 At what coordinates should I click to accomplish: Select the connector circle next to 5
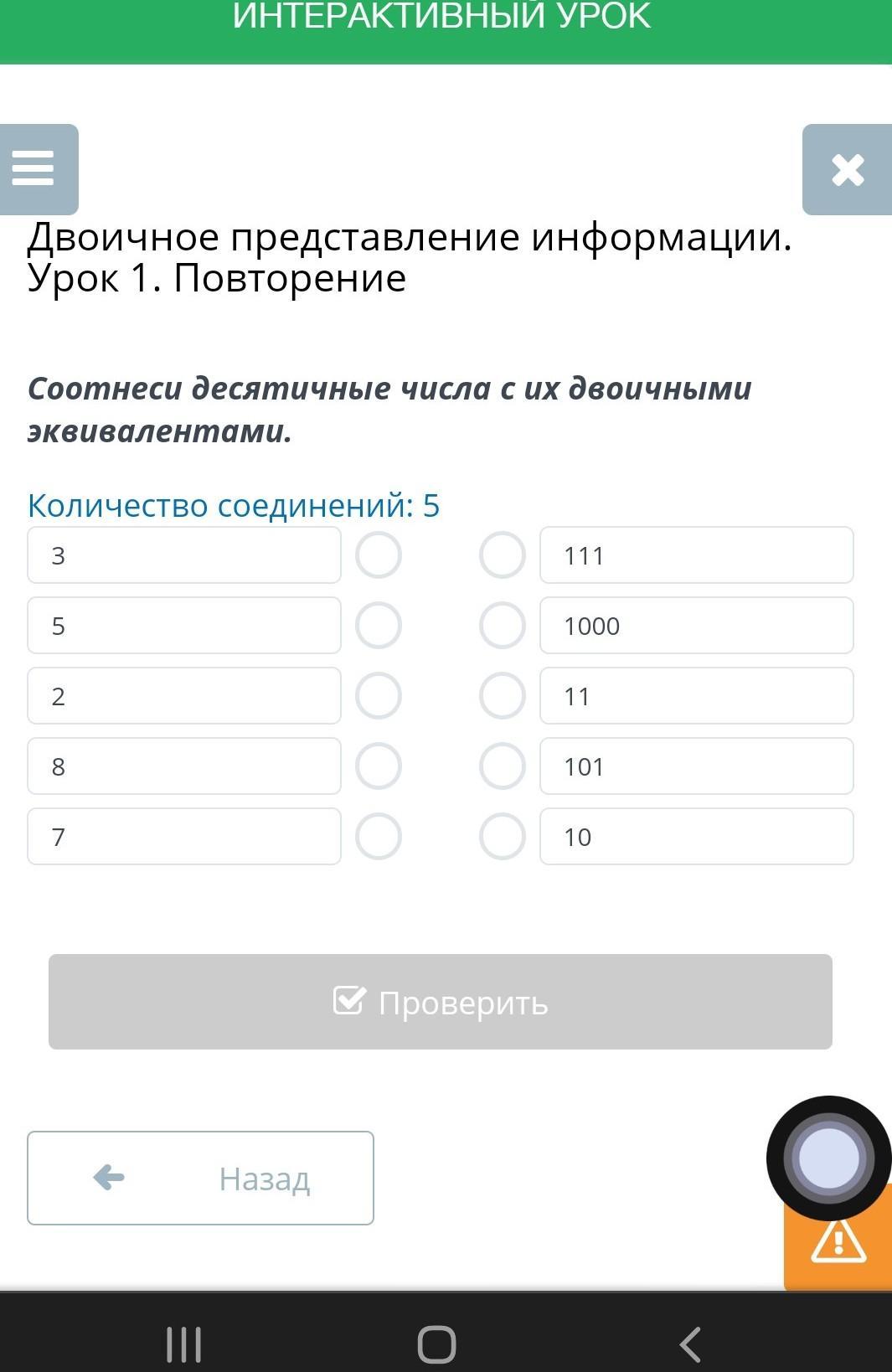pos(379,626)
